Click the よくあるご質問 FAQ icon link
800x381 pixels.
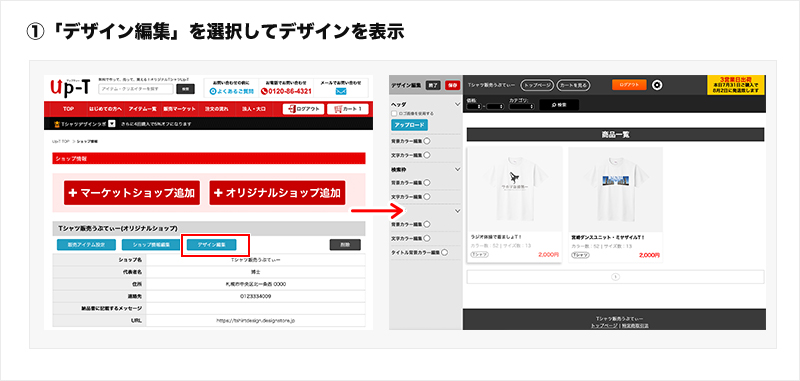coord(213,91)
